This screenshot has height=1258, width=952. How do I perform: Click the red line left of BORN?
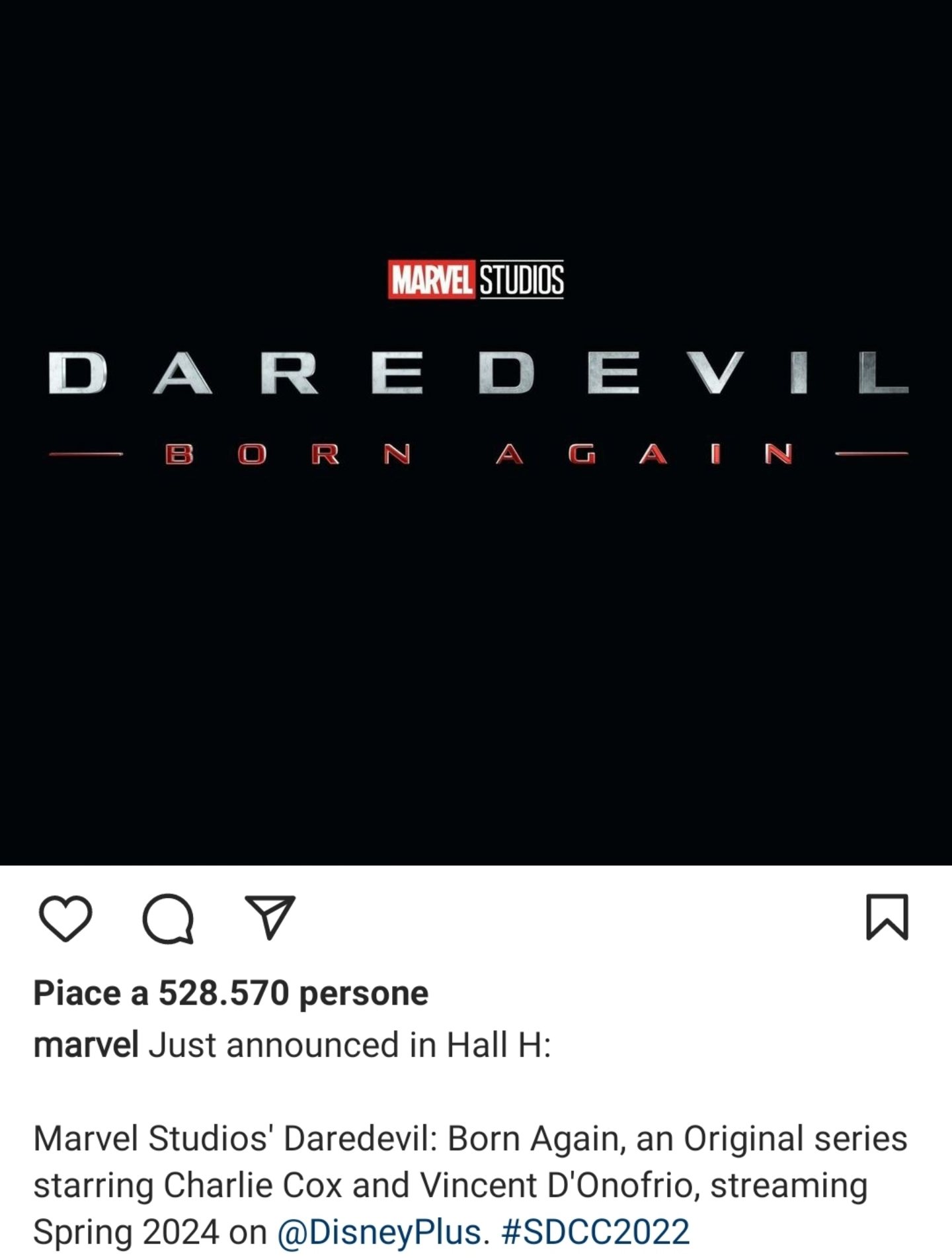(86, 454)
